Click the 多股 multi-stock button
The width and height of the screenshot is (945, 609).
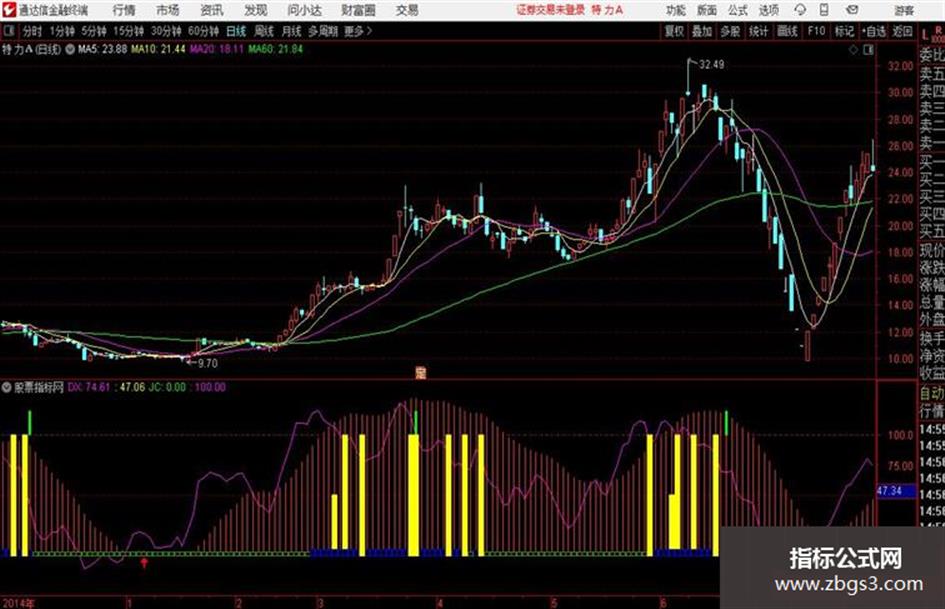pos(730,31)
